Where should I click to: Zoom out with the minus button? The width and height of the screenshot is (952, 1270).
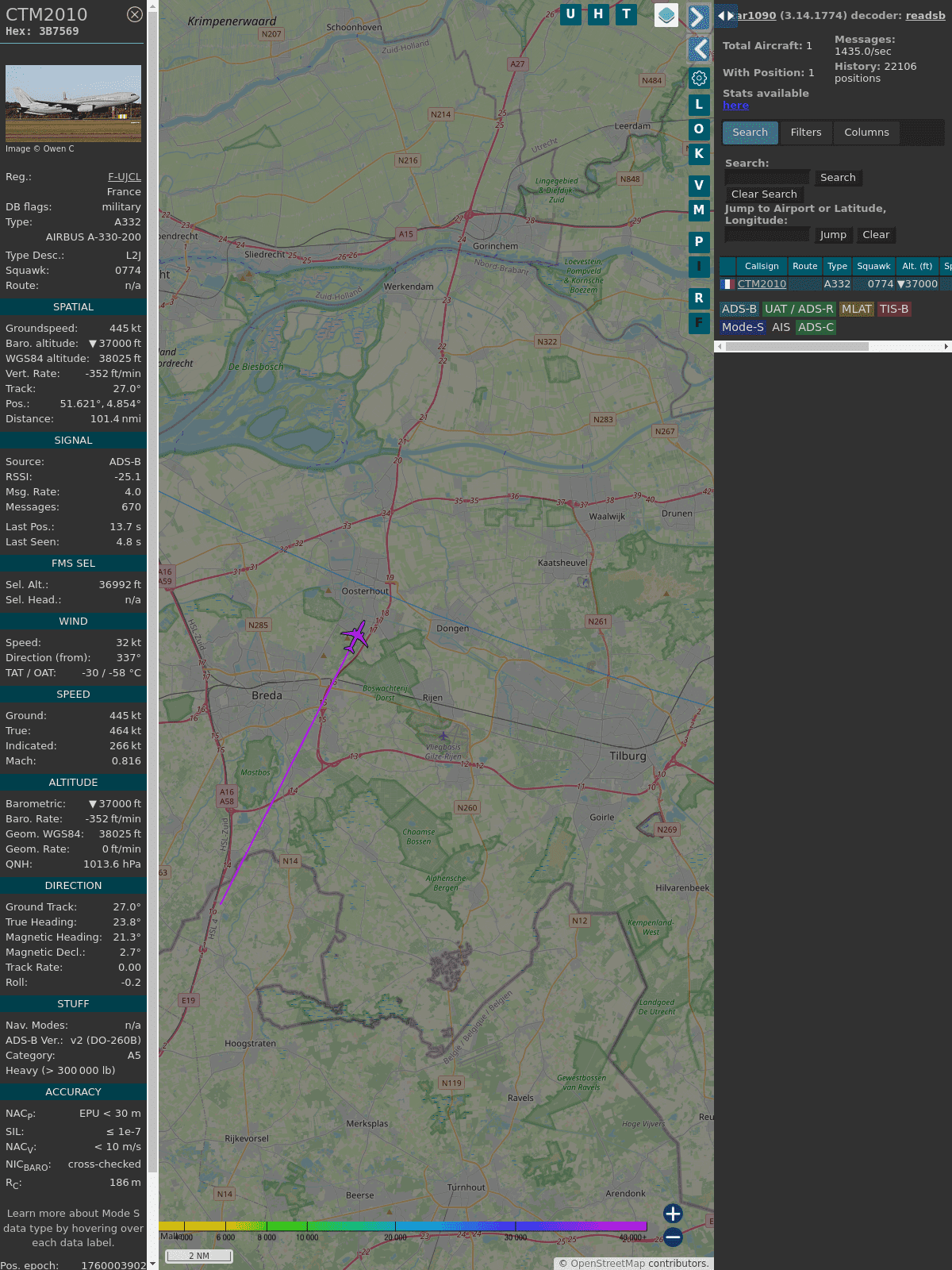point(673,1237)
